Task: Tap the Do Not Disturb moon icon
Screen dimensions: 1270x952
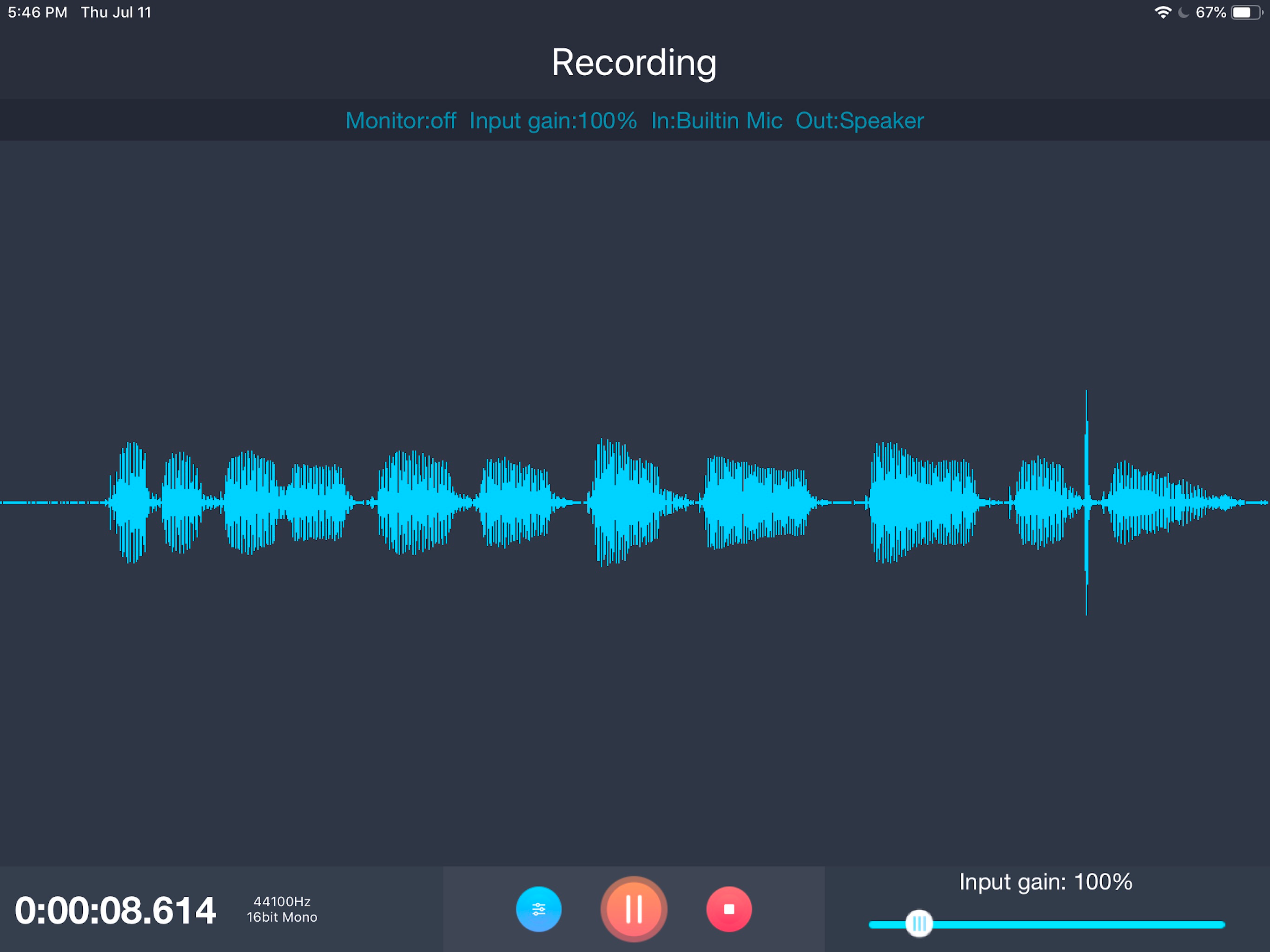Action: pyautogui.click(x=1184, y=12)
